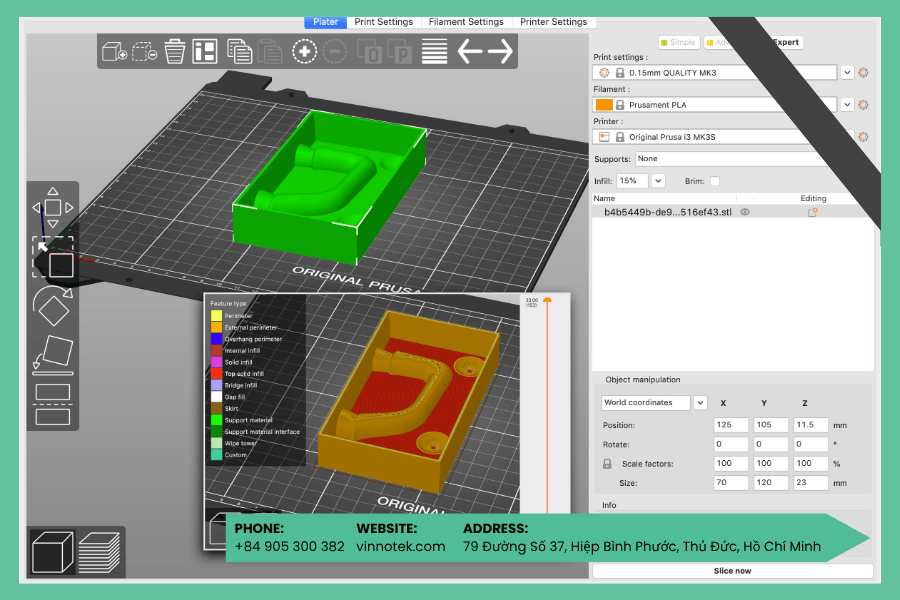Click the orange layer slider handle in preview
The height and width of the screenshot is (600, 900).
(x=547, y=300)
